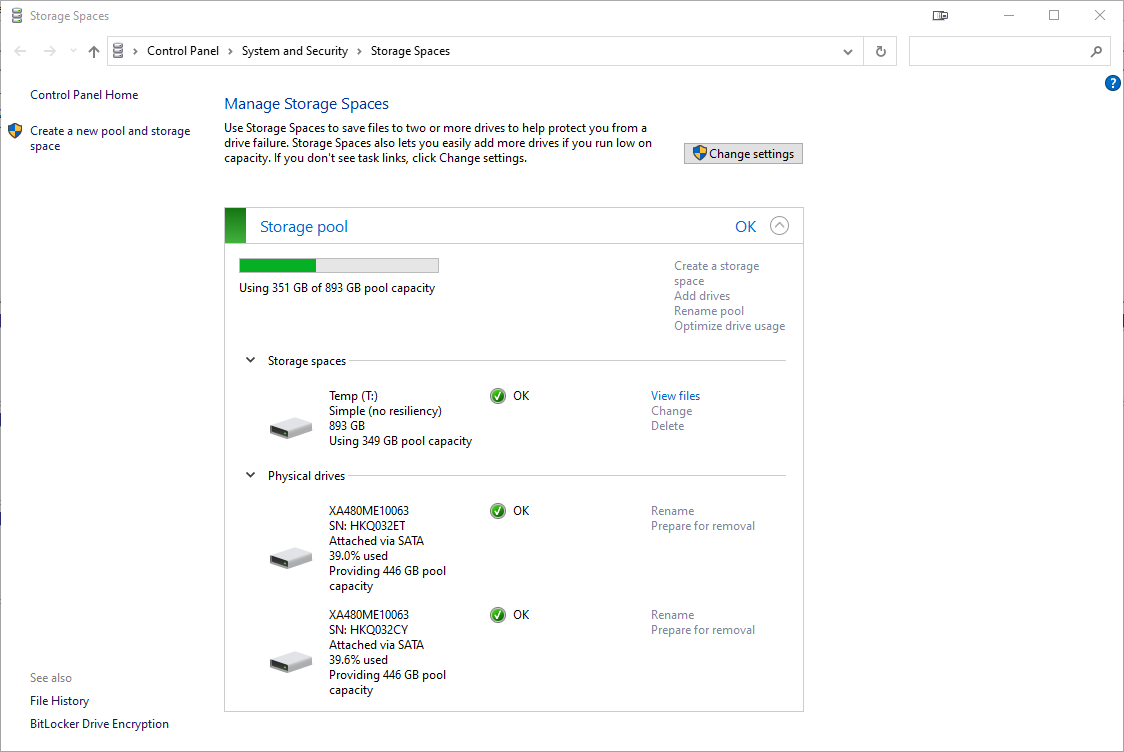Image resolution: width=1124 pixels, height=752 pixels.
Task: Click 'Simple (no resiliency)' text
Action: tap(385, 411)
